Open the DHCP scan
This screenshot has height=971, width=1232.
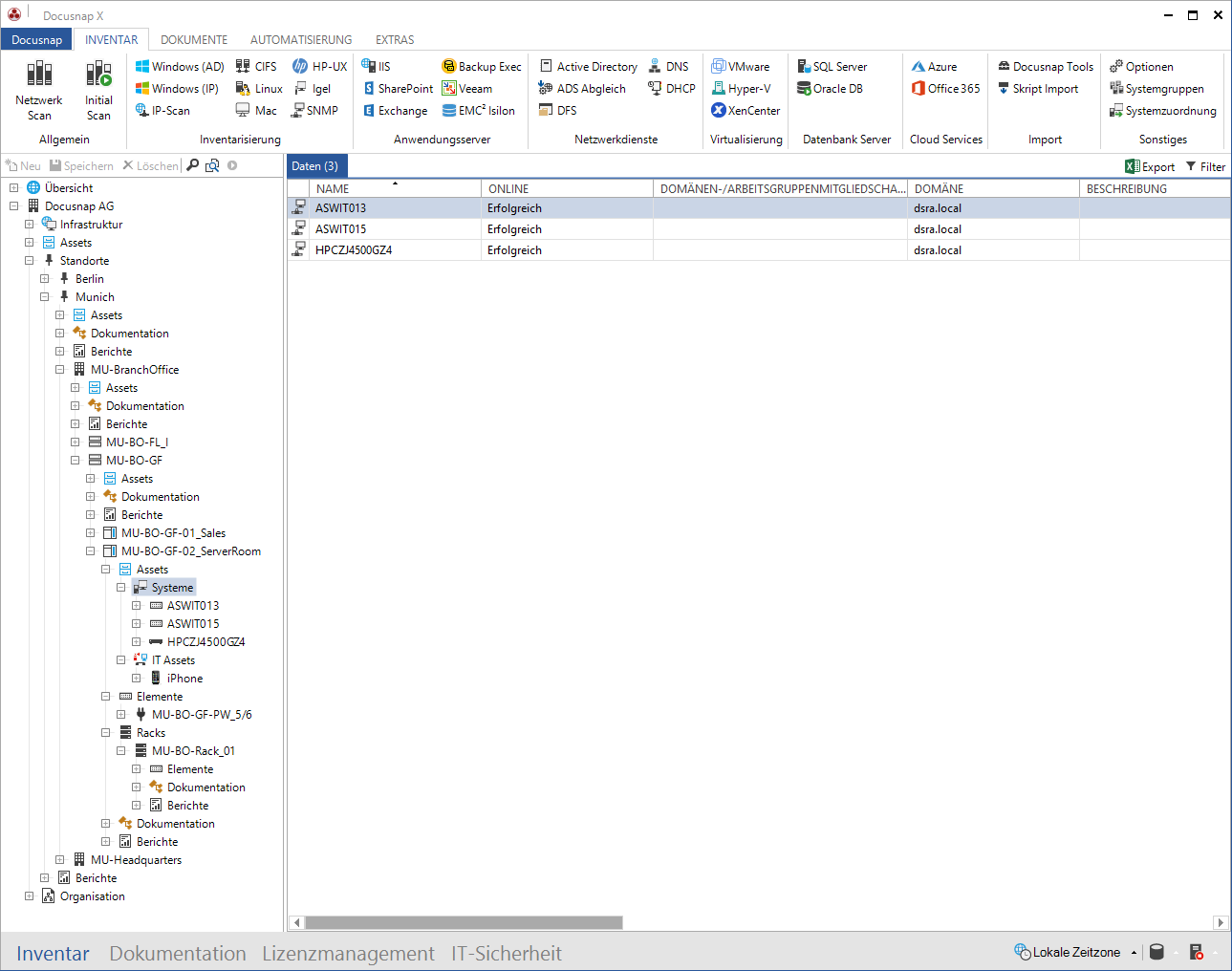coord(672,89)
